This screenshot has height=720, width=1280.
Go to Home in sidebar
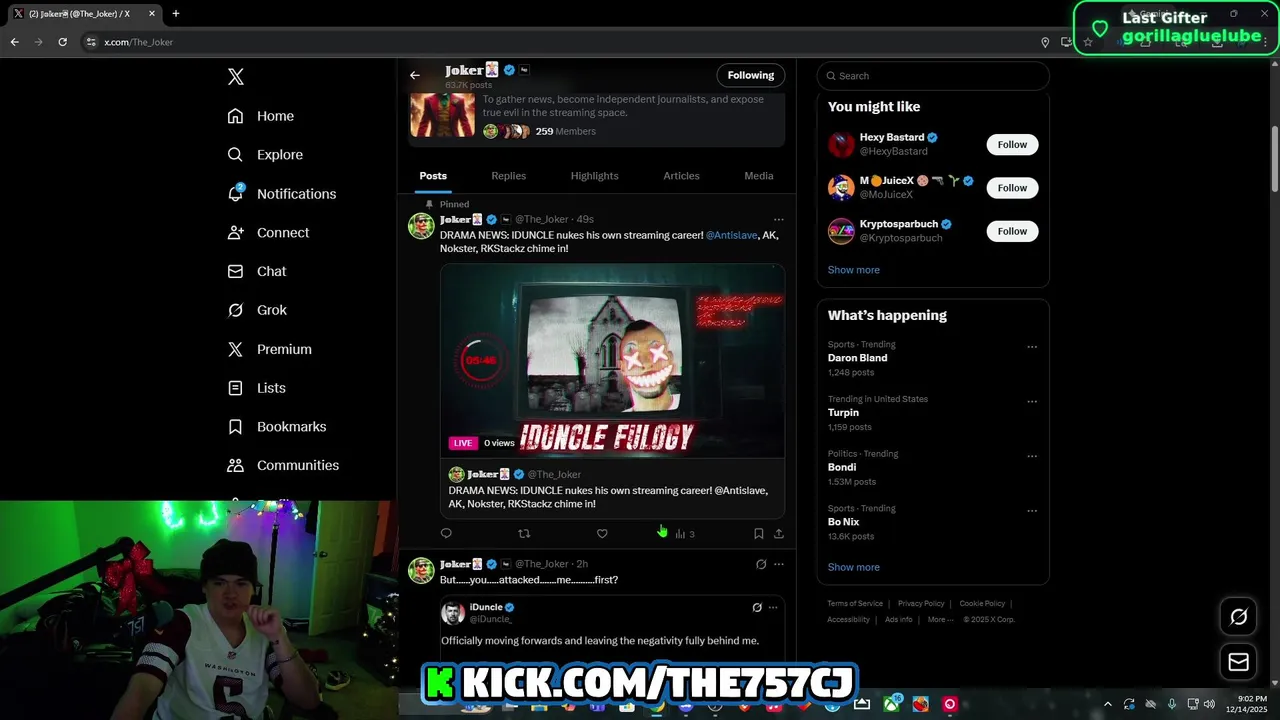point(261,116)
